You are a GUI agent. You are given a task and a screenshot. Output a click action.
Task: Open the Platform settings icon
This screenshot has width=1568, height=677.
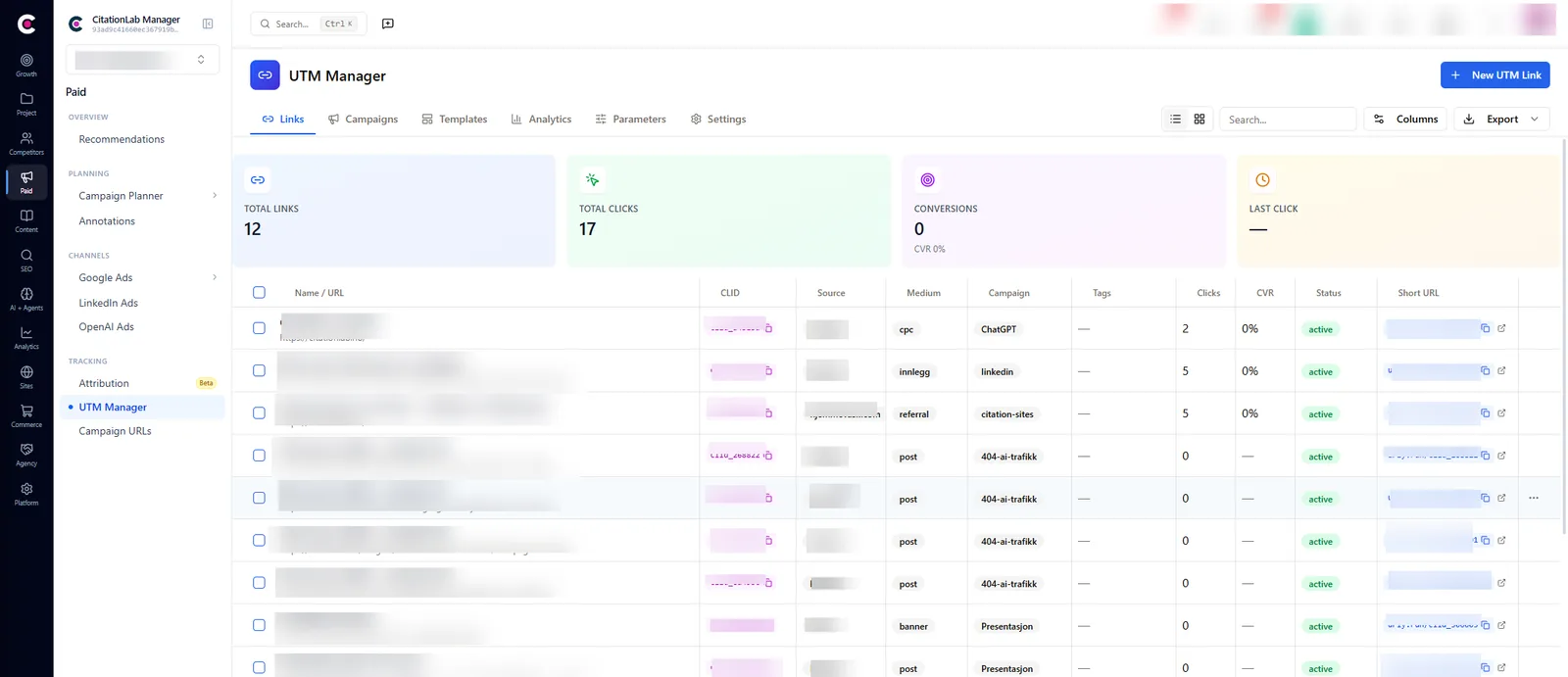[26, 494]
